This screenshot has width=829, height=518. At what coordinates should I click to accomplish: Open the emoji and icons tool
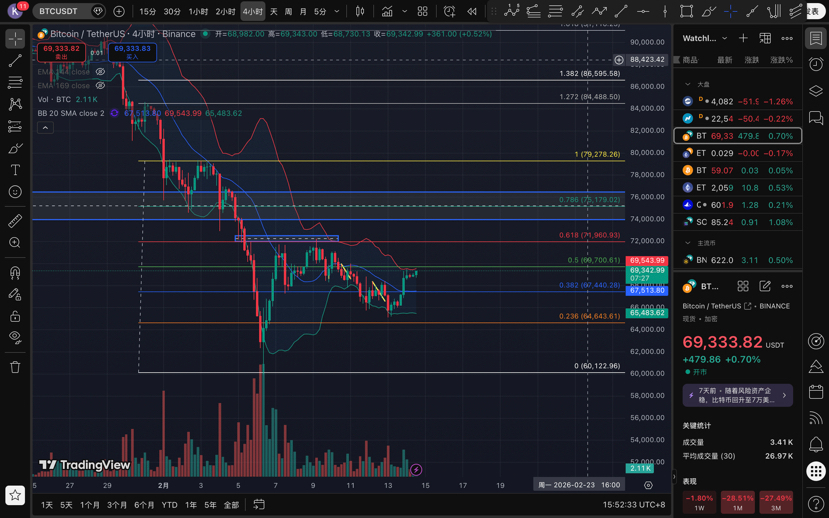15,191
